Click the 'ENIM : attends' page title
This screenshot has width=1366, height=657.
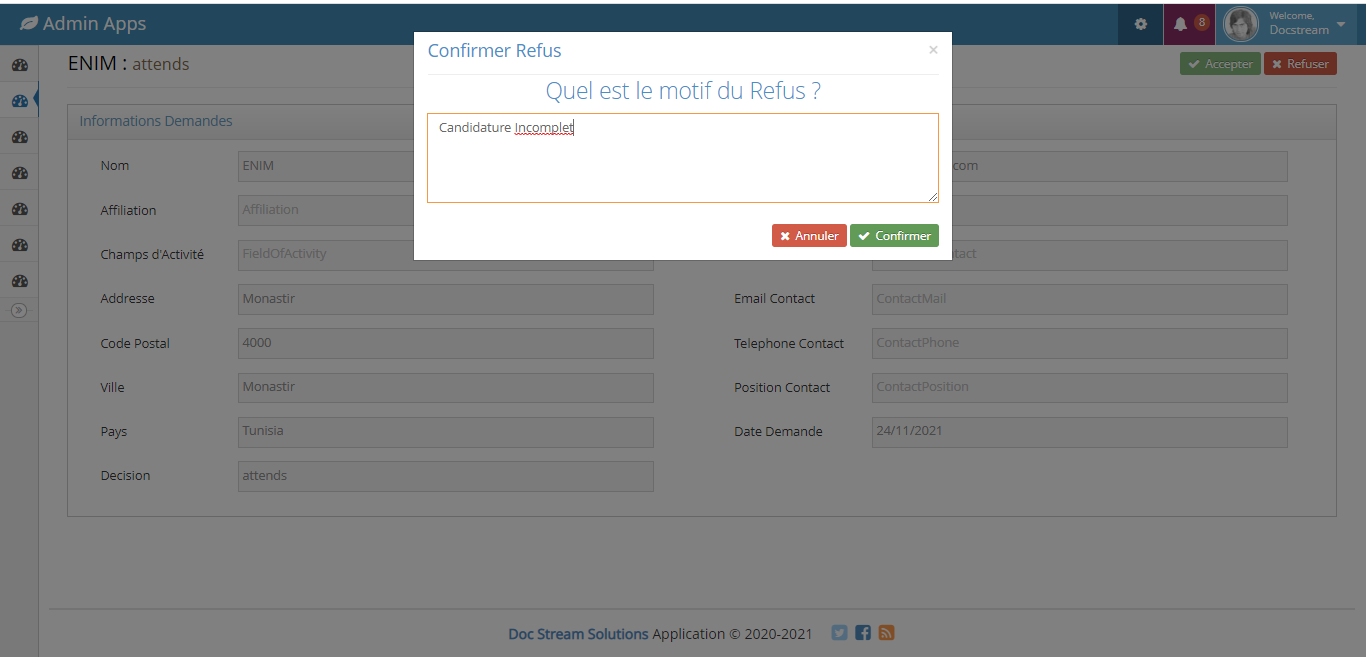click(x=129, y=64)
